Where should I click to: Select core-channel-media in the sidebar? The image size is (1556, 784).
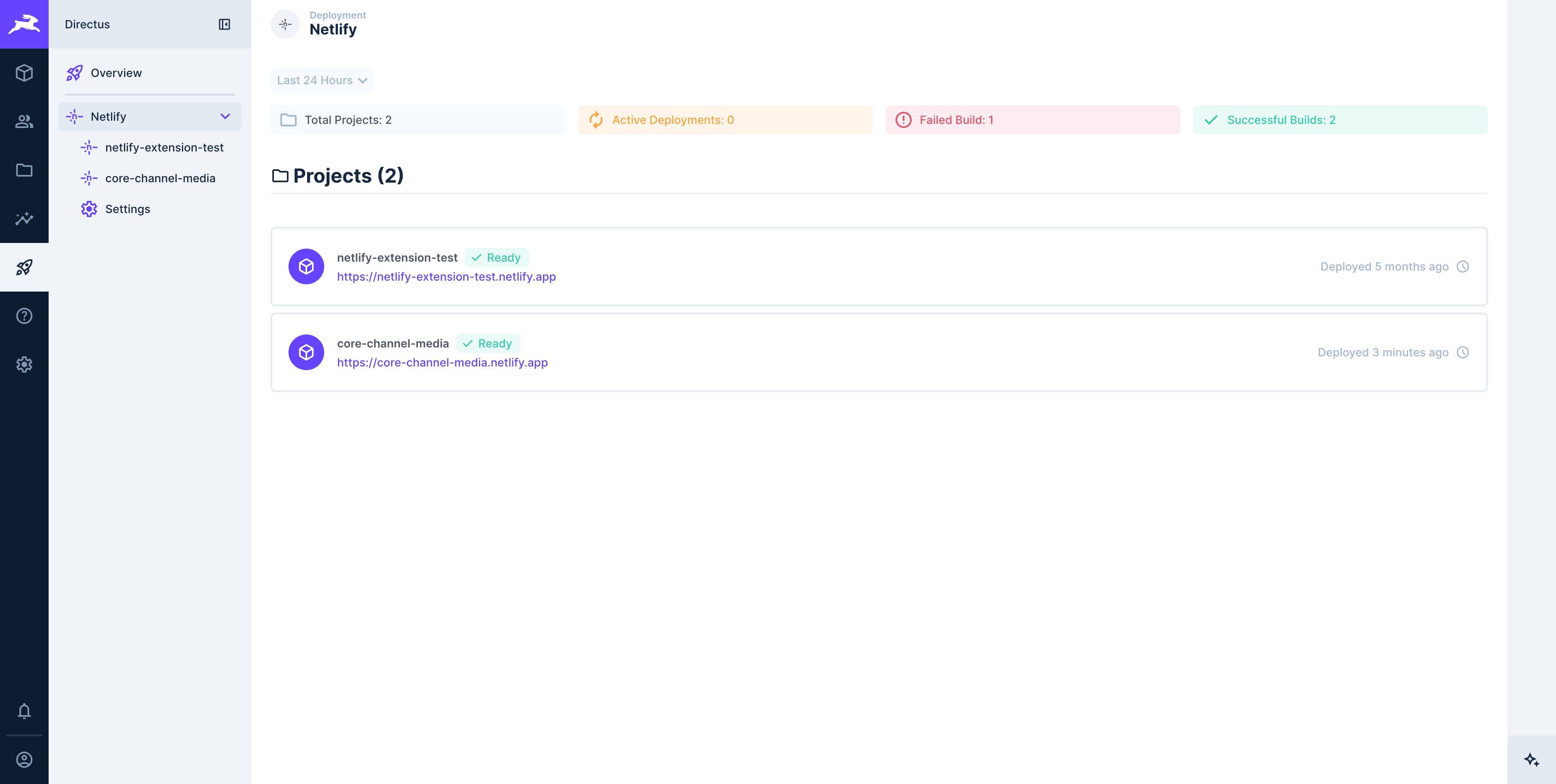coord(160,178)
